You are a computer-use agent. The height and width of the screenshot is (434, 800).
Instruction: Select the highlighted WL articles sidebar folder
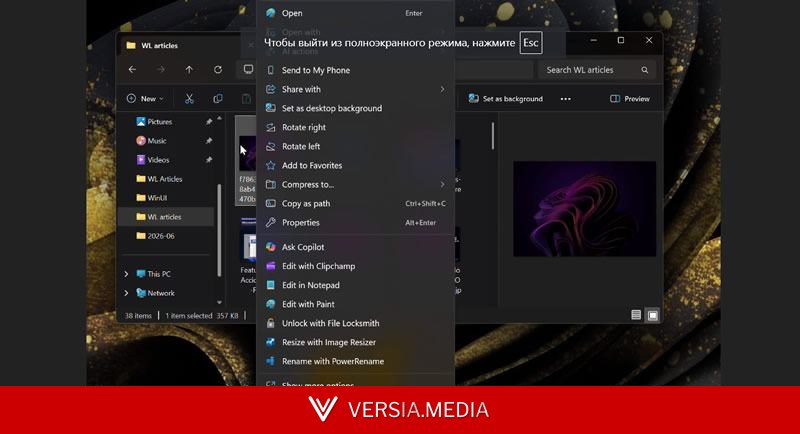click(166, 217)
